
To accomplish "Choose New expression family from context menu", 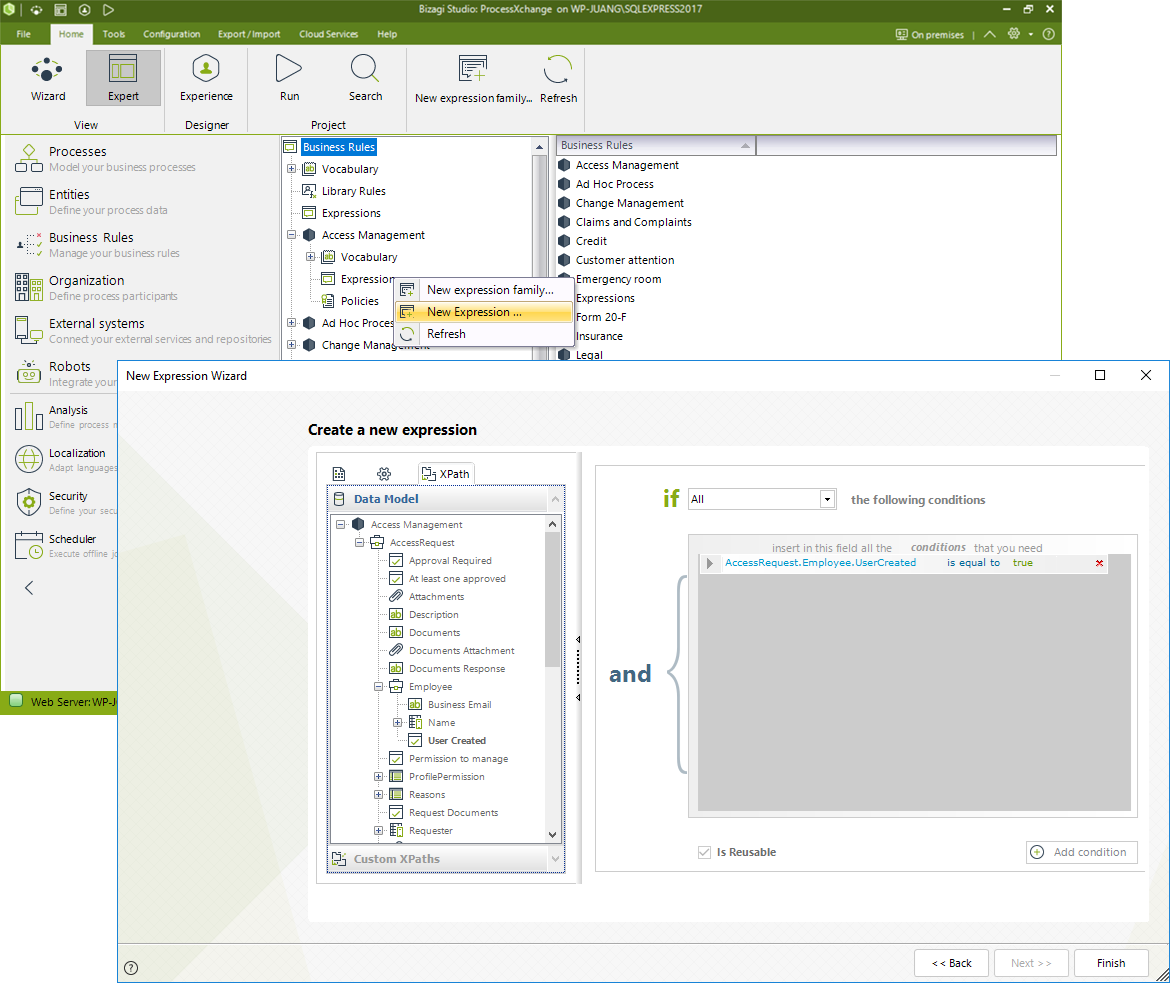I will (x=484, y=290).
